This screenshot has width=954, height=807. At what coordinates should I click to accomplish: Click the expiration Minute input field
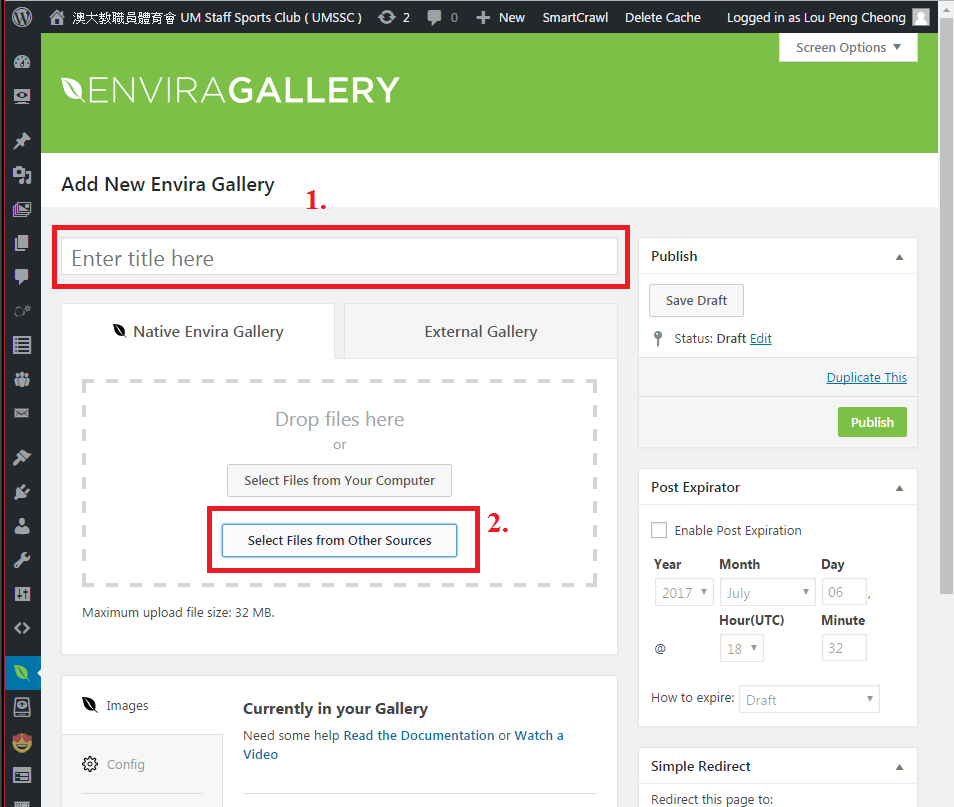[x=844, y=648]
